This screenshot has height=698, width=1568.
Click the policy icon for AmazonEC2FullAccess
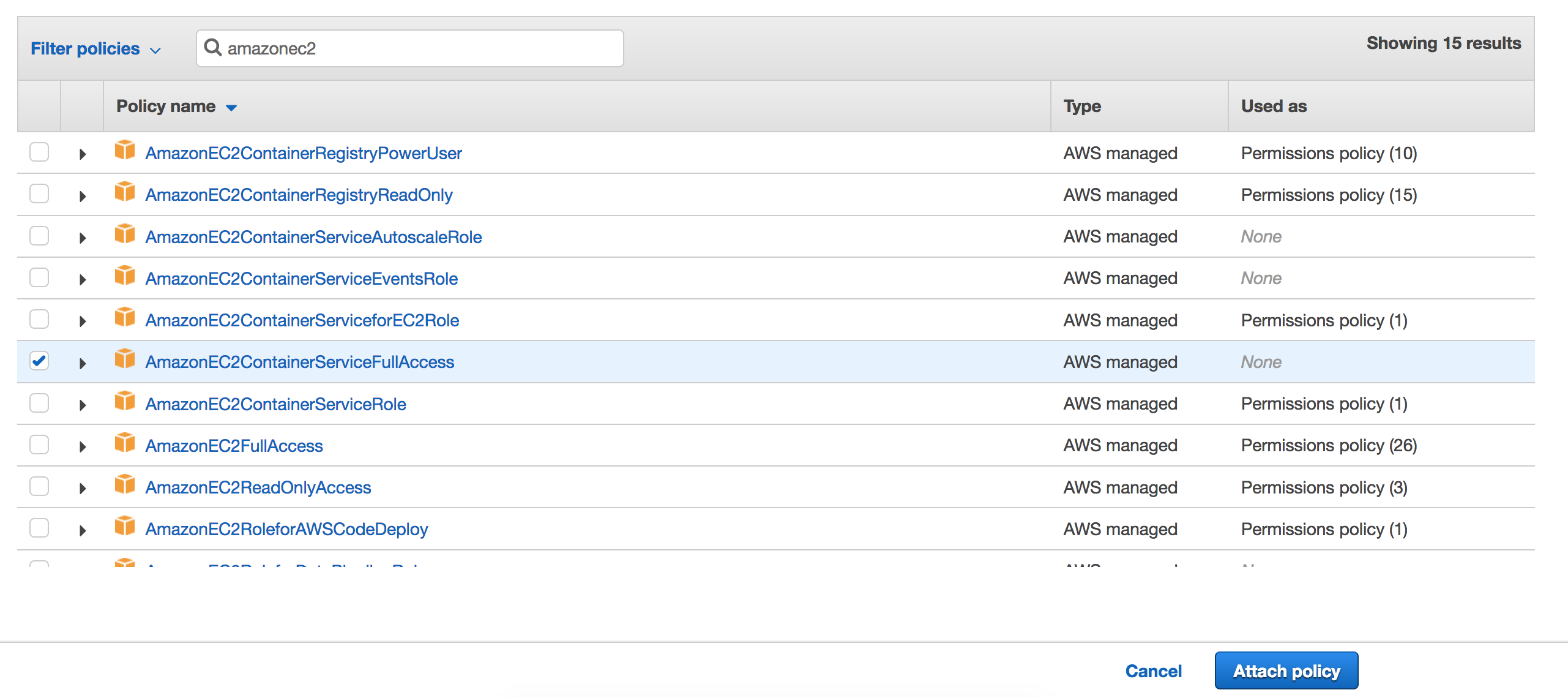125,443
